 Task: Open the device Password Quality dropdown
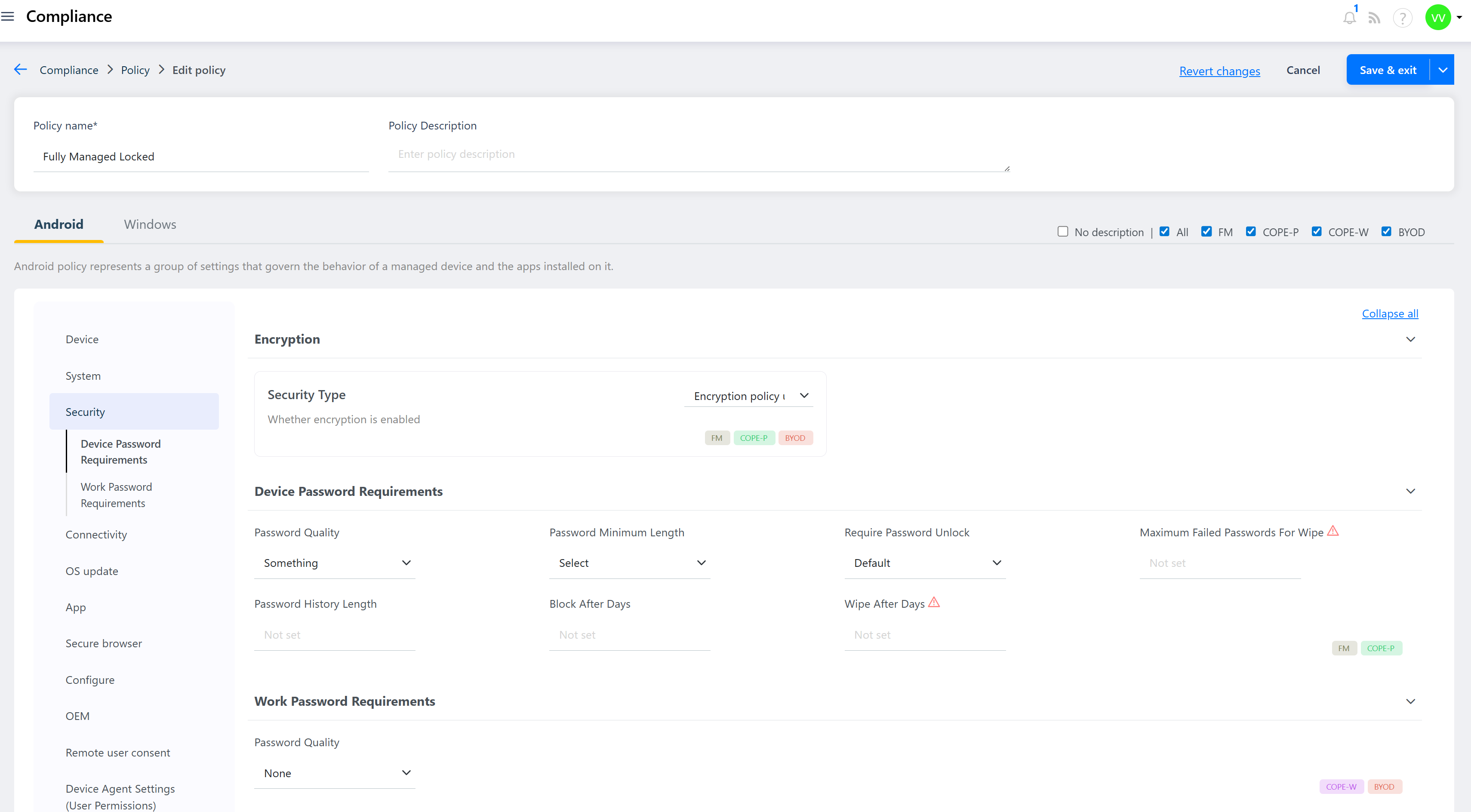pos(335,563)
